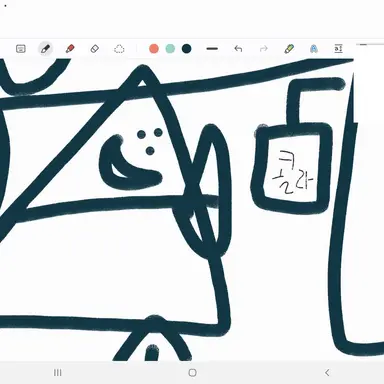Viewport: 384px width, 384px height.
Task: Select the red Highlighter tool
Action: [x=70, y=49]
